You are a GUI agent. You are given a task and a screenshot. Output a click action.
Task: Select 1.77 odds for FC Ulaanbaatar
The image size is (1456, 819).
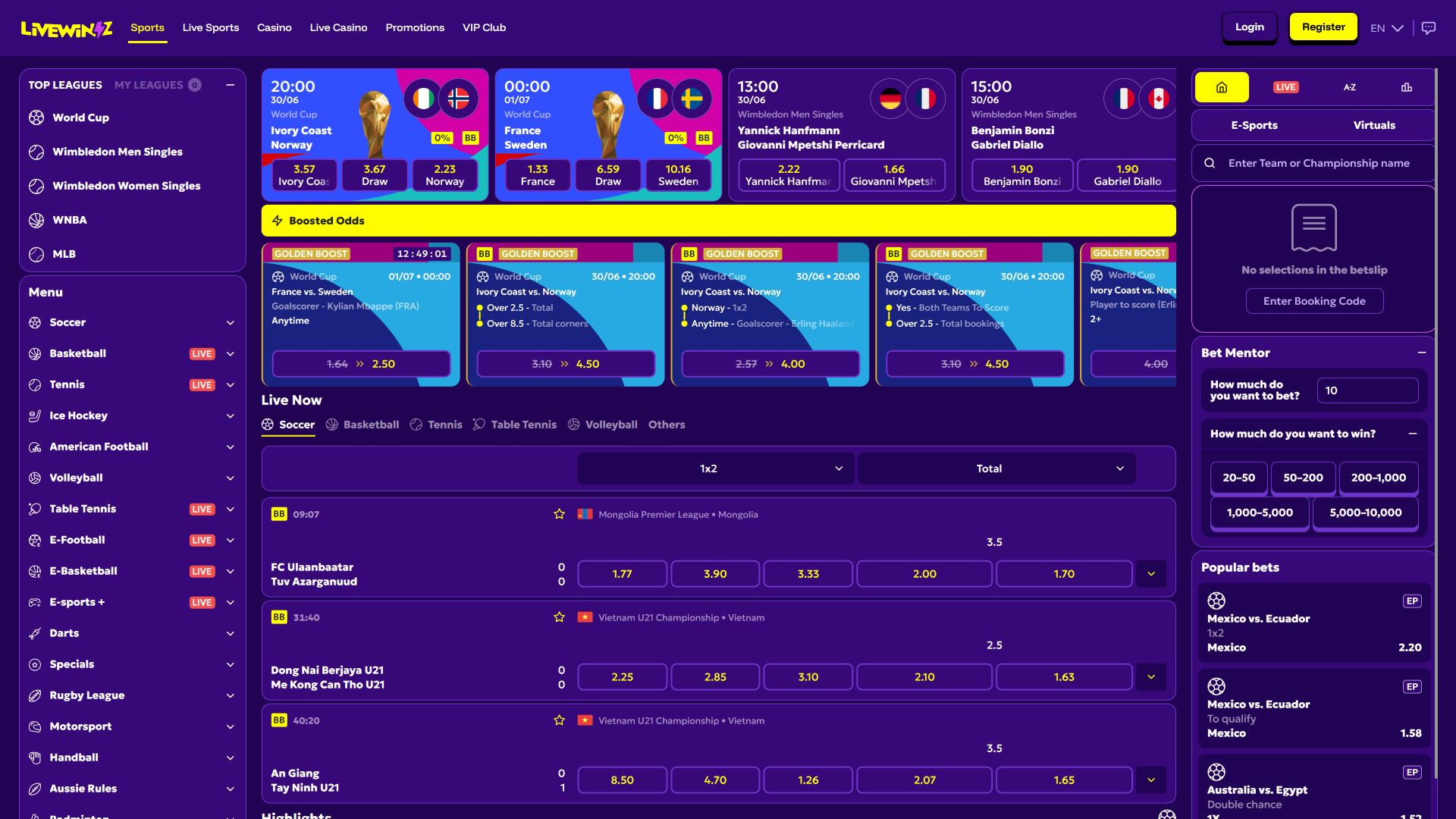622,574
